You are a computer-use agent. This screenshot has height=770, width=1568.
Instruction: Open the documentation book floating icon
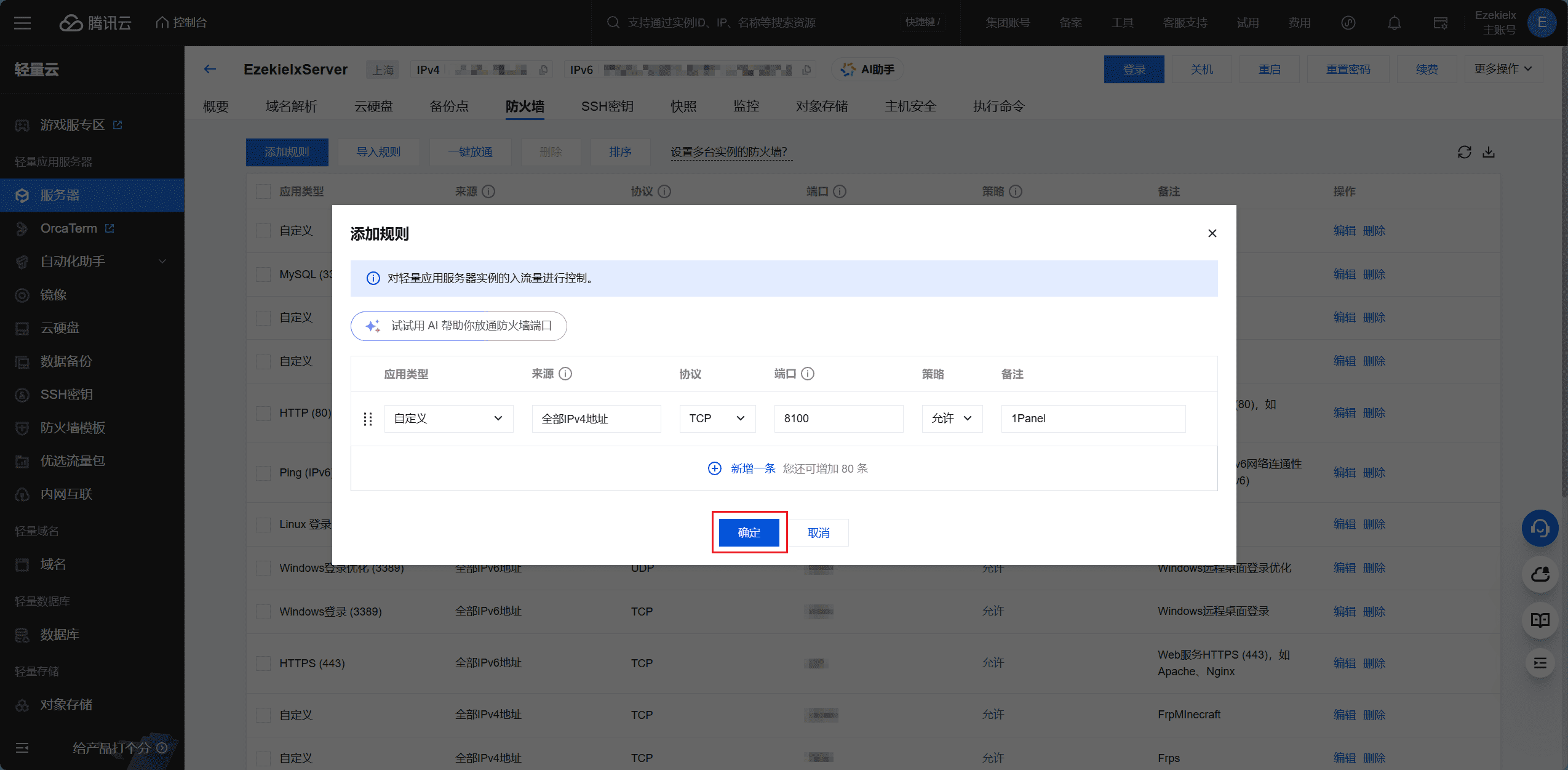click(1540, 620)
